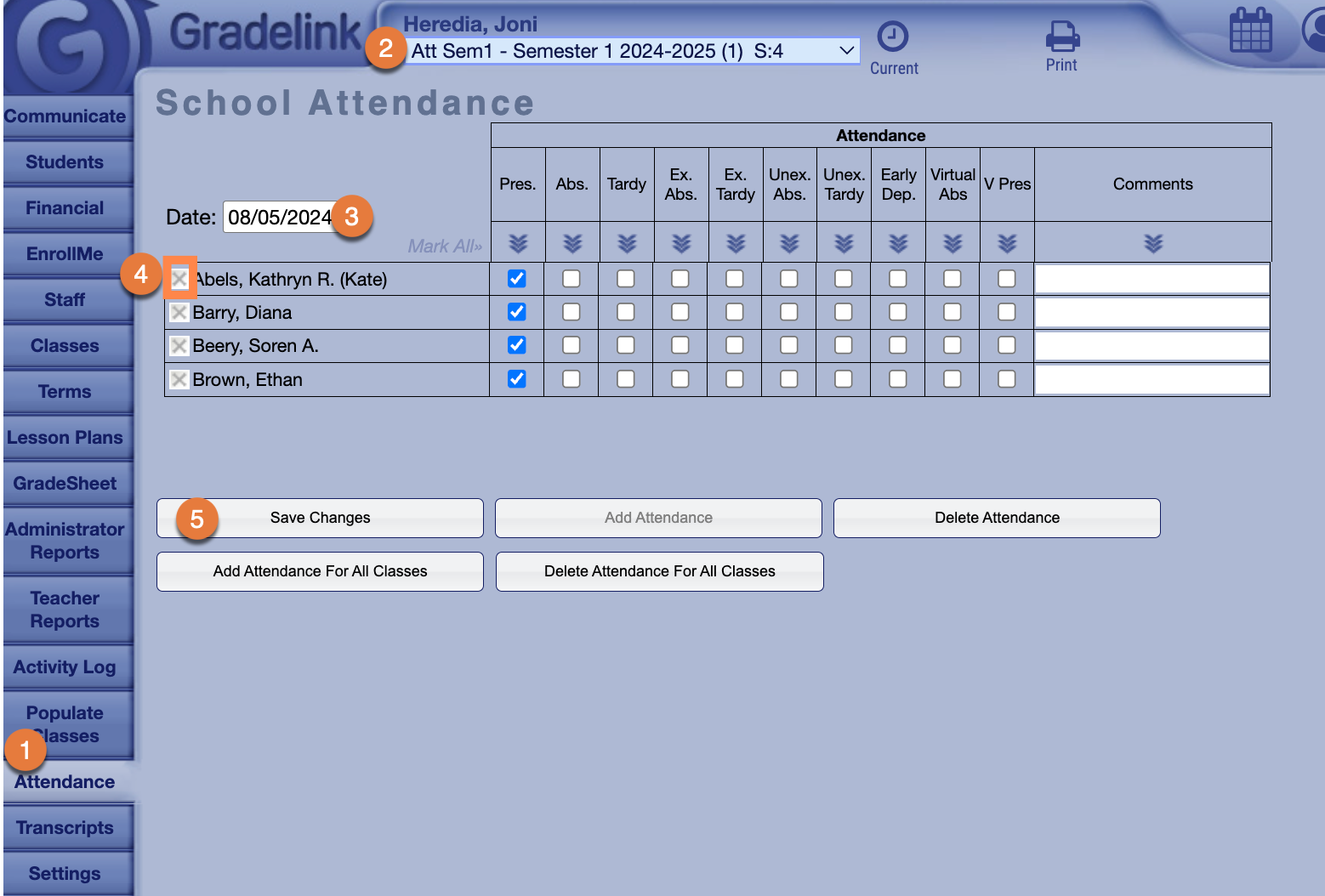Click the Mark All link

pos(445,246)
